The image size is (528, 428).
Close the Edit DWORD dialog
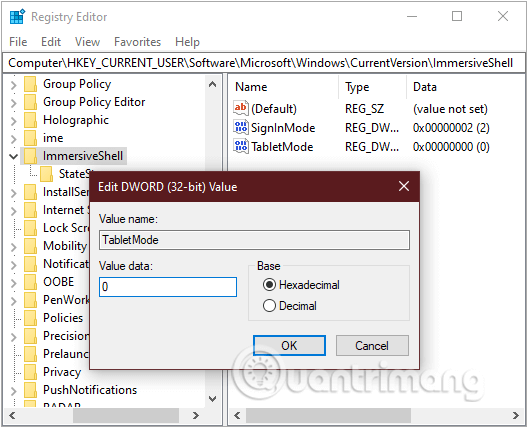(x=404, y=186)
